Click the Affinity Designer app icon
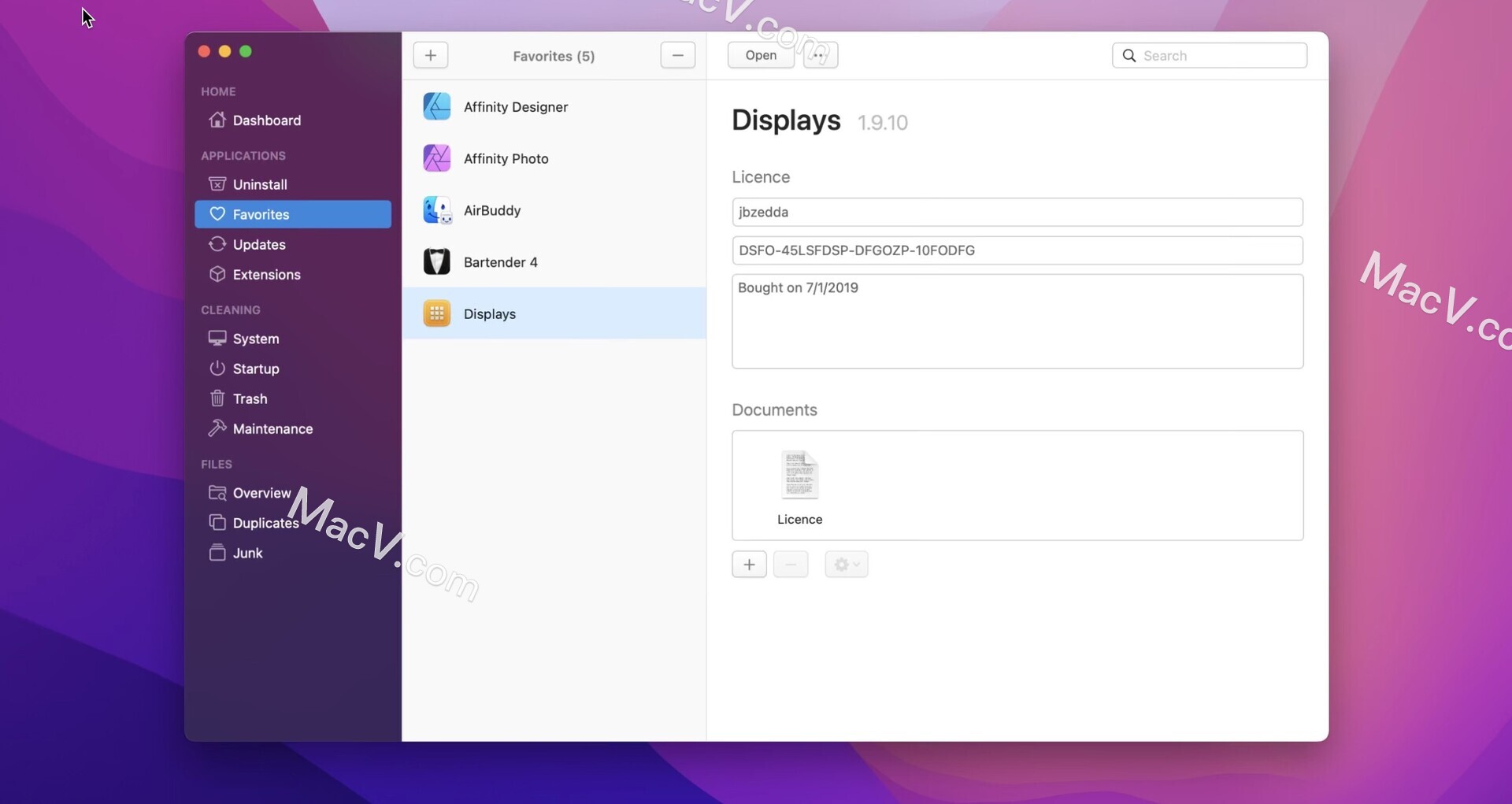 (437, 106)
